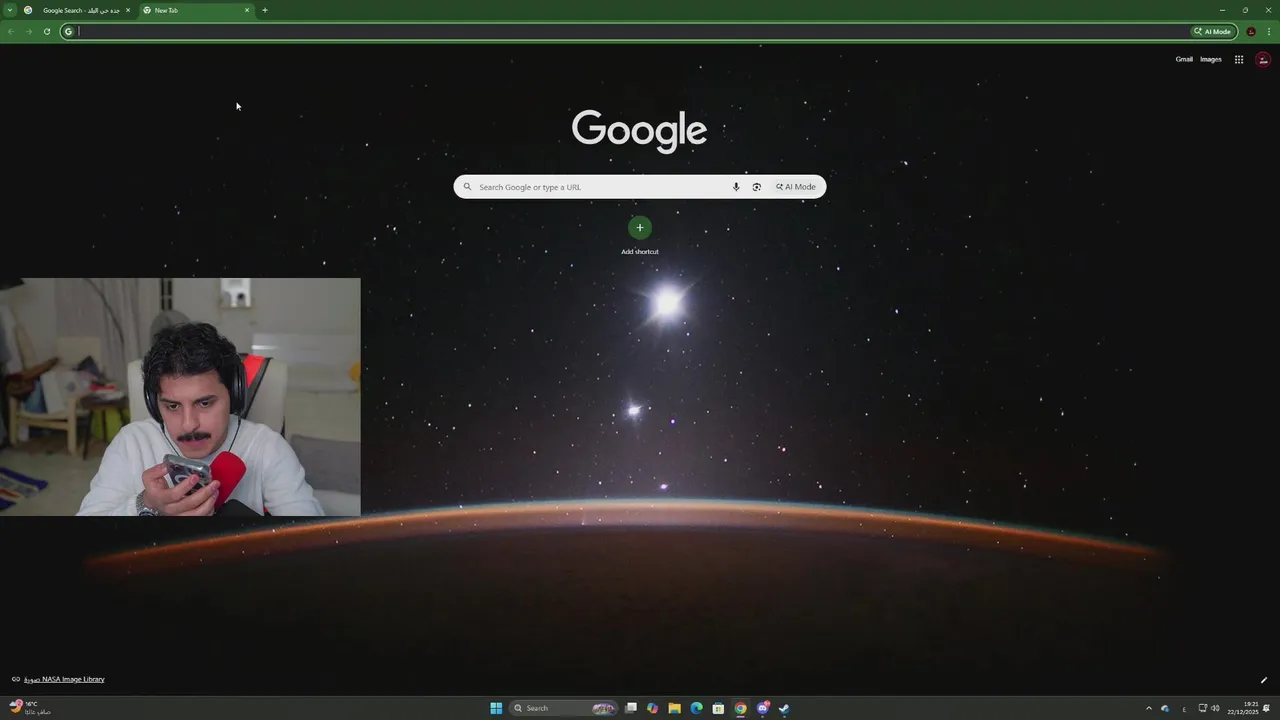The width and height of the screenshot is (1280, 720).
Task: Click the taskbar Search box
Action: [565, 708]
